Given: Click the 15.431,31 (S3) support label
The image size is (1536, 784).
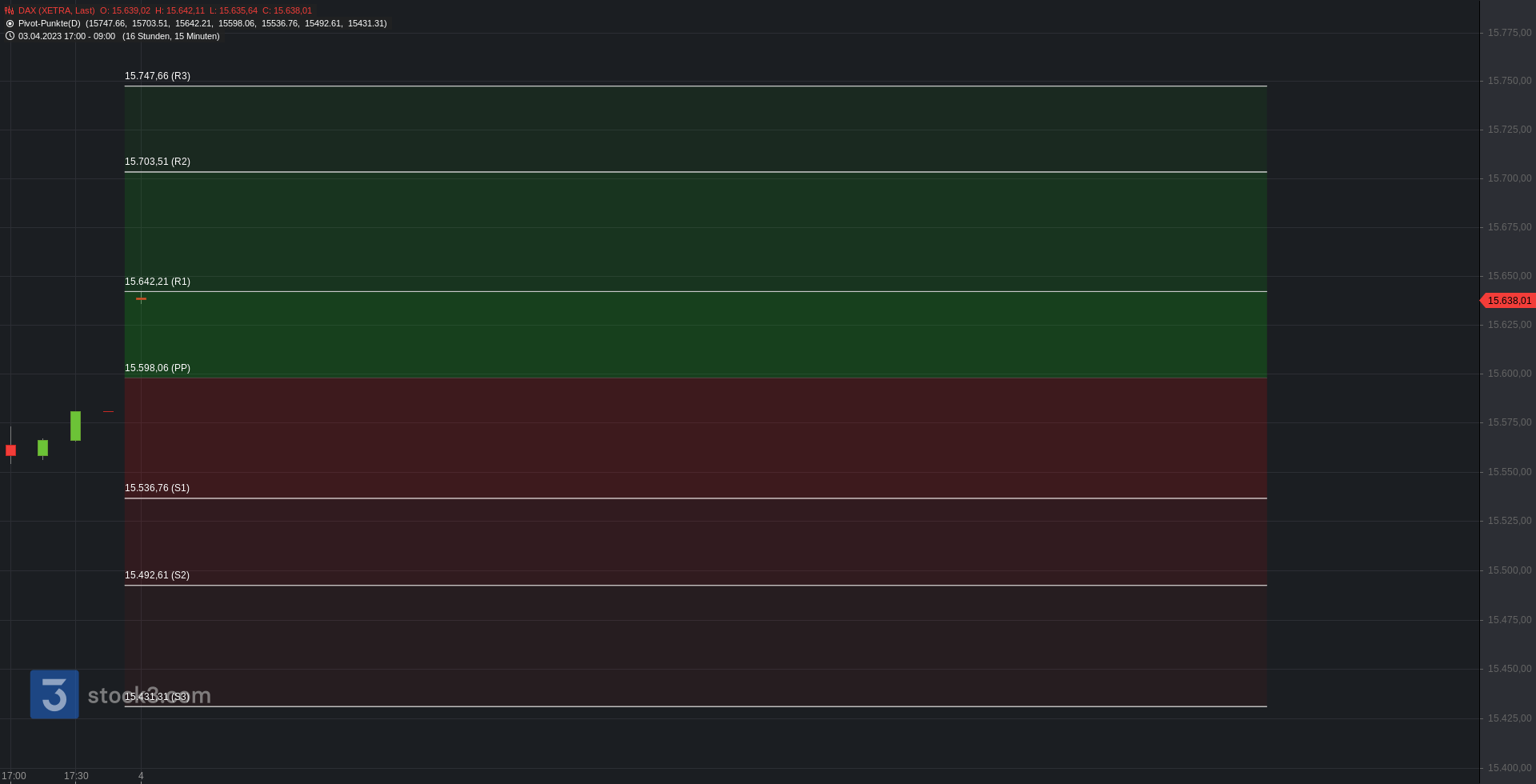Looking at the screenshot, I should [x=157, y=697].
